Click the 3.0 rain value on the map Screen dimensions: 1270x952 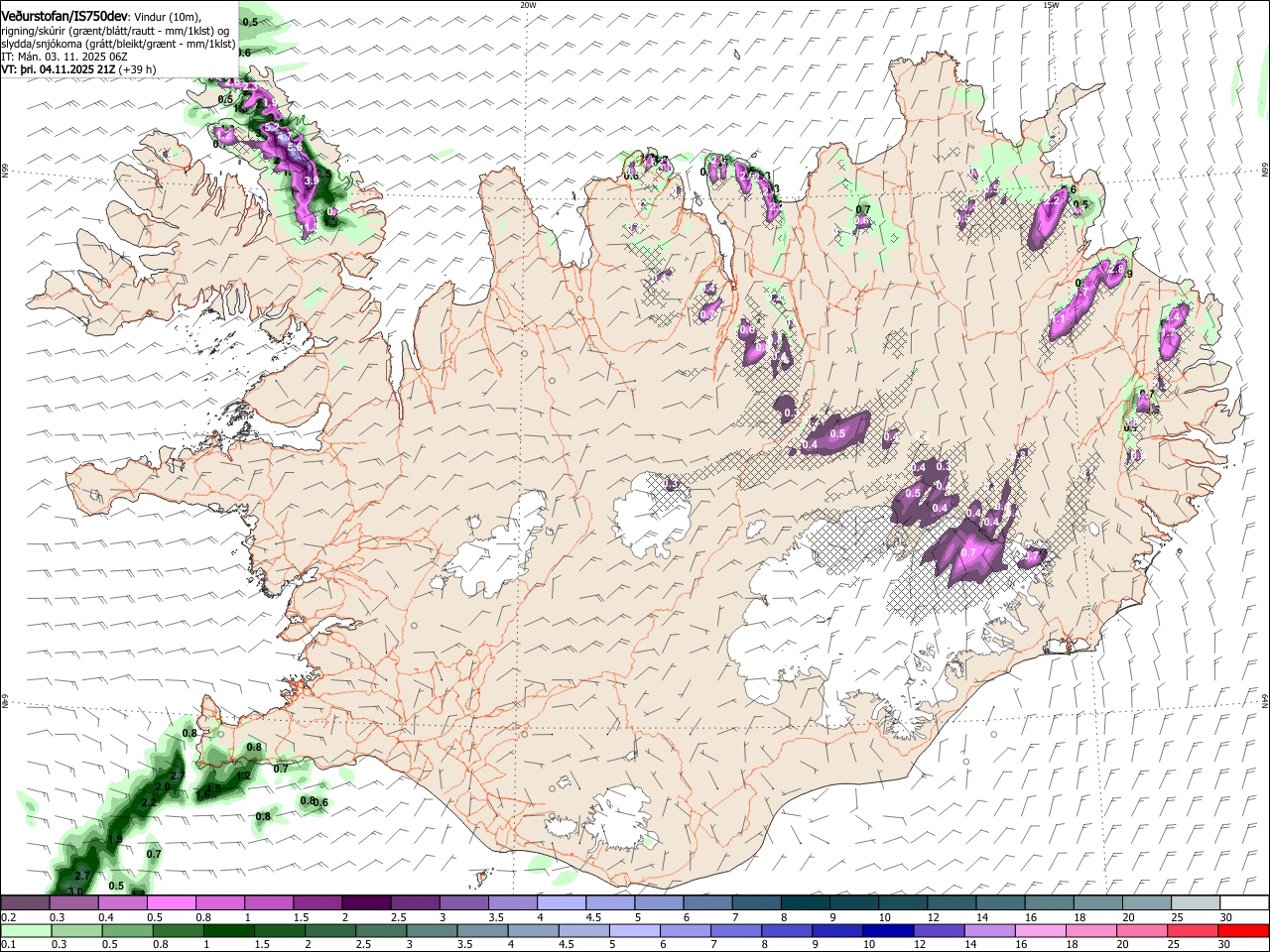pos(75,892)
